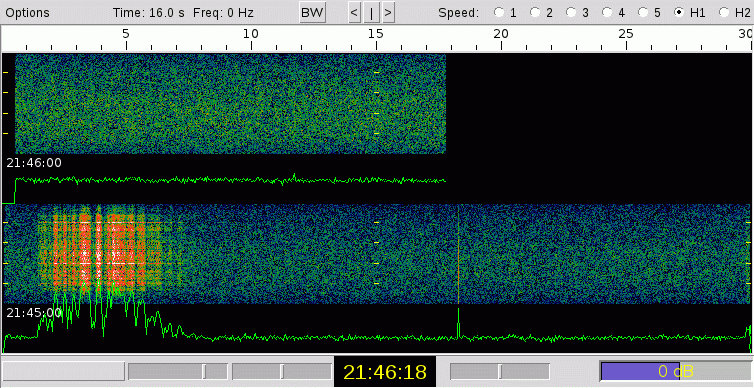Toggle the BW display button
This screenshot has width=754, height=388.
pyautogui.click(x=313, y=13)
